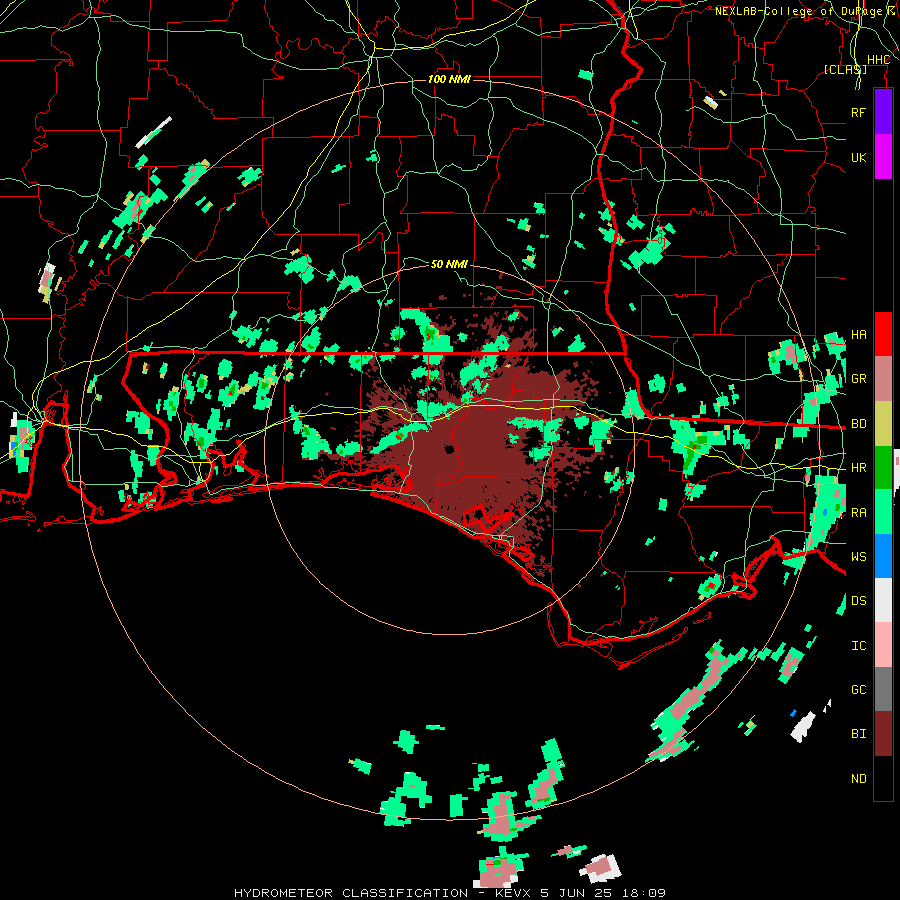Click the DS legend label
900x900 pixels.
(x=858, y=600)
